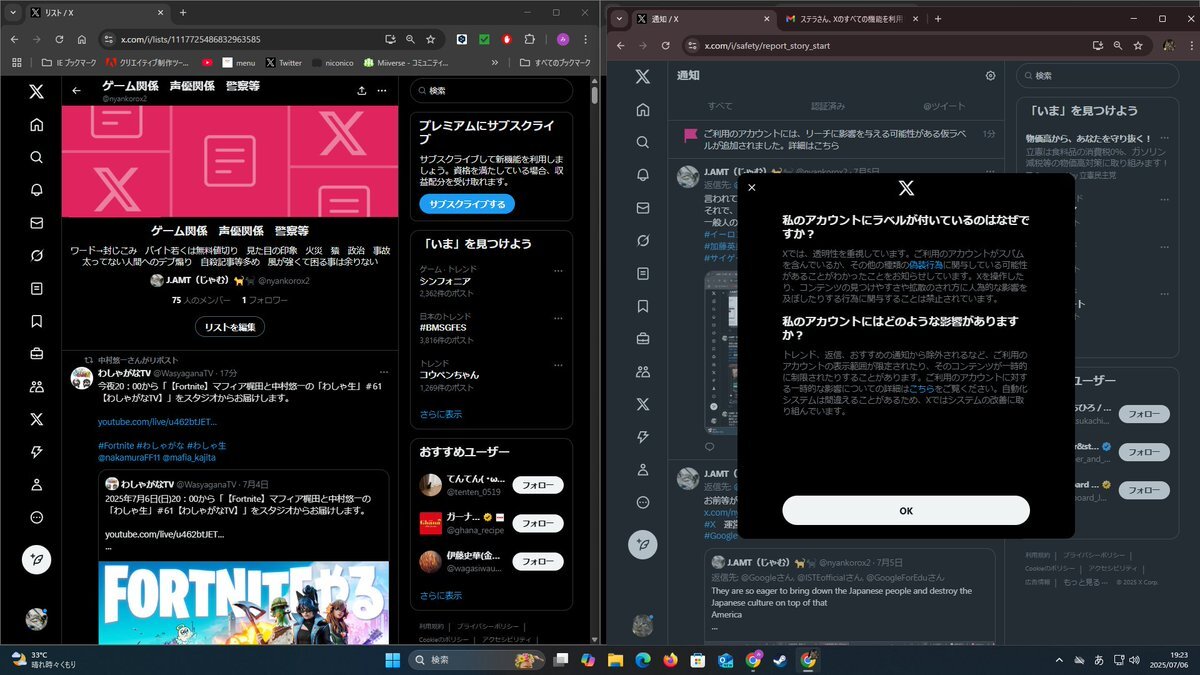Open the Explore magnifier in left X sidebar
This screenshot has width=1200, height=675.
(36, 158)
